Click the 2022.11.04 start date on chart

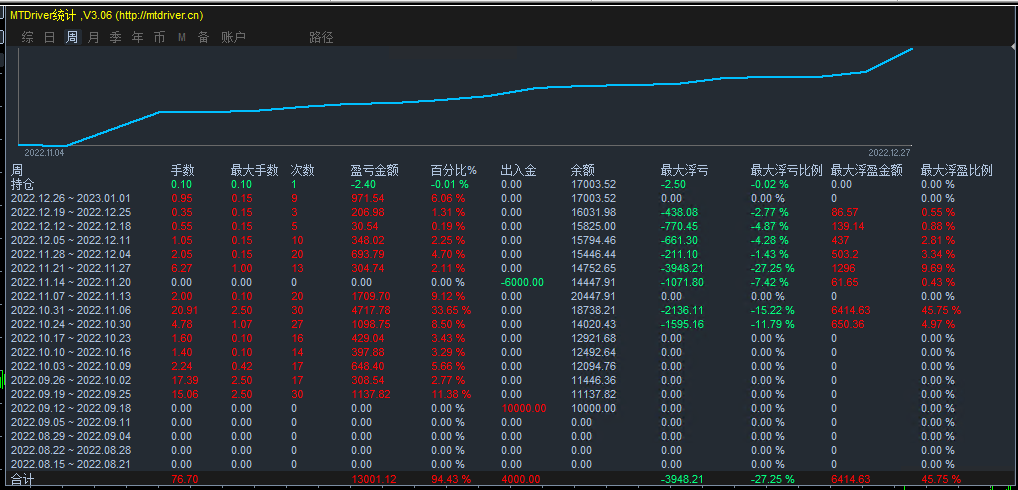[44, 153]
